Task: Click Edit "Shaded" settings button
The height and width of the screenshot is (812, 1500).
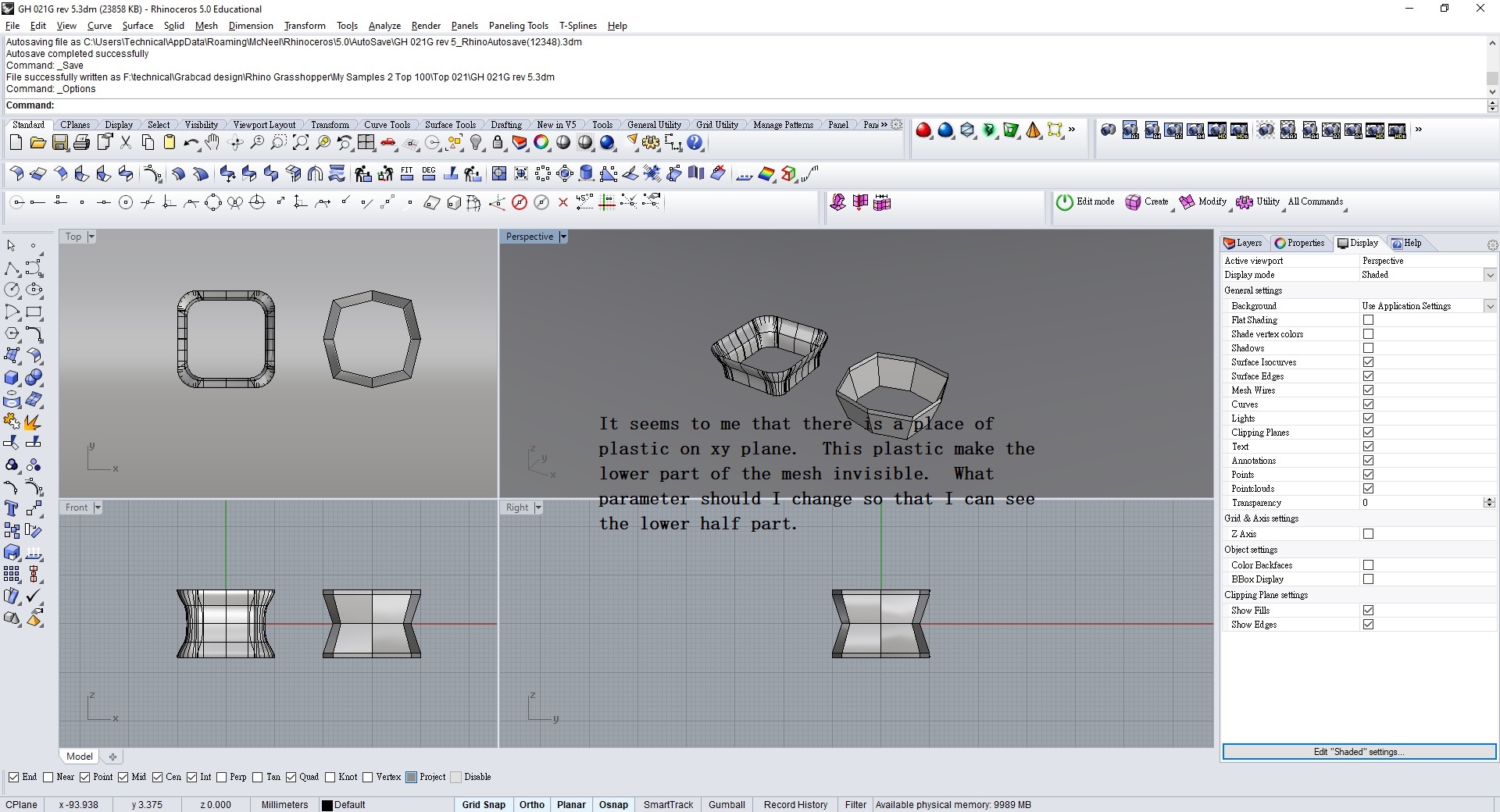Action: [1359, 752]
